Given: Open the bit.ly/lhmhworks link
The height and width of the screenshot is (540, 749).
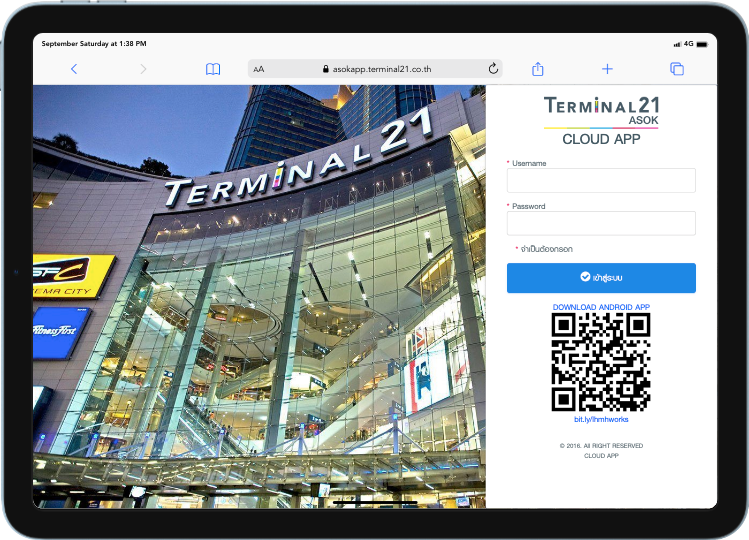Looking at the screenshot, I should pos(601,419).
